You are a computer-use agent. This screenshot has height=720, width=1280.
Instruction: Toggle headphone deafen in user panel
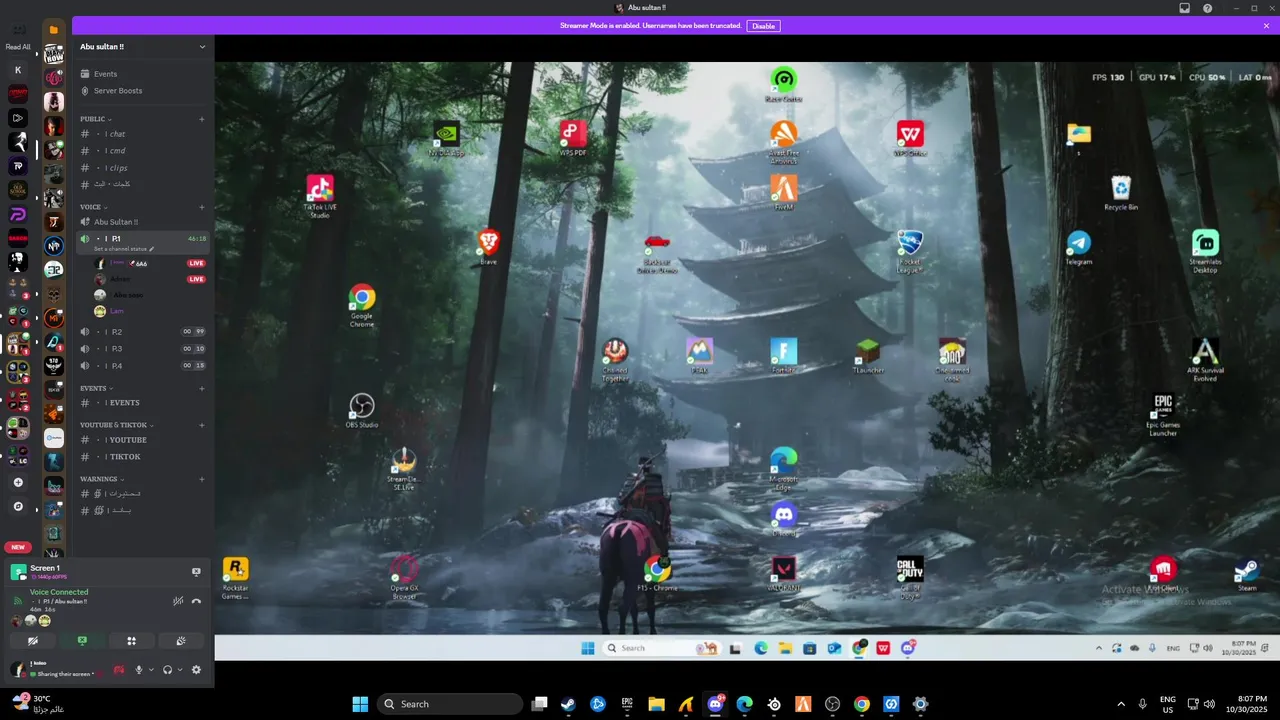tap(167, 670)
